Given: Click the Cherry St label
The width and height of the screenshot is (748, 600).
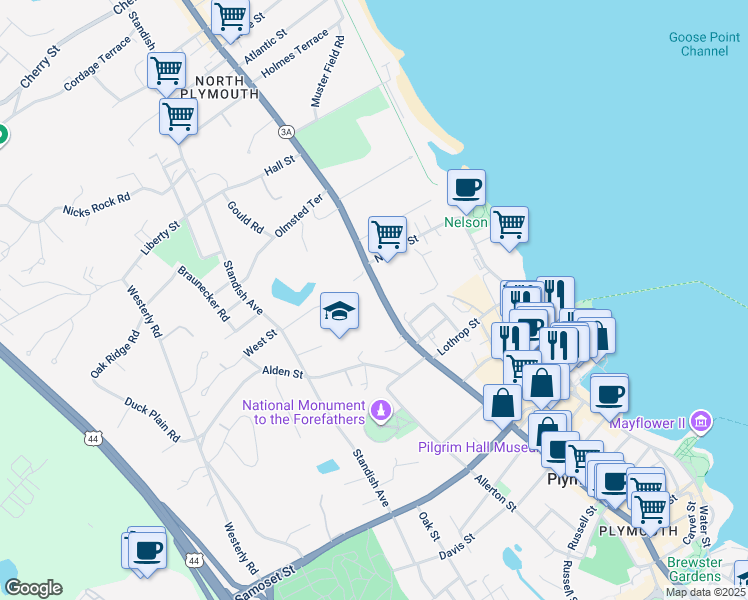Looking at the screenshot, I should [x=40, y=67].
